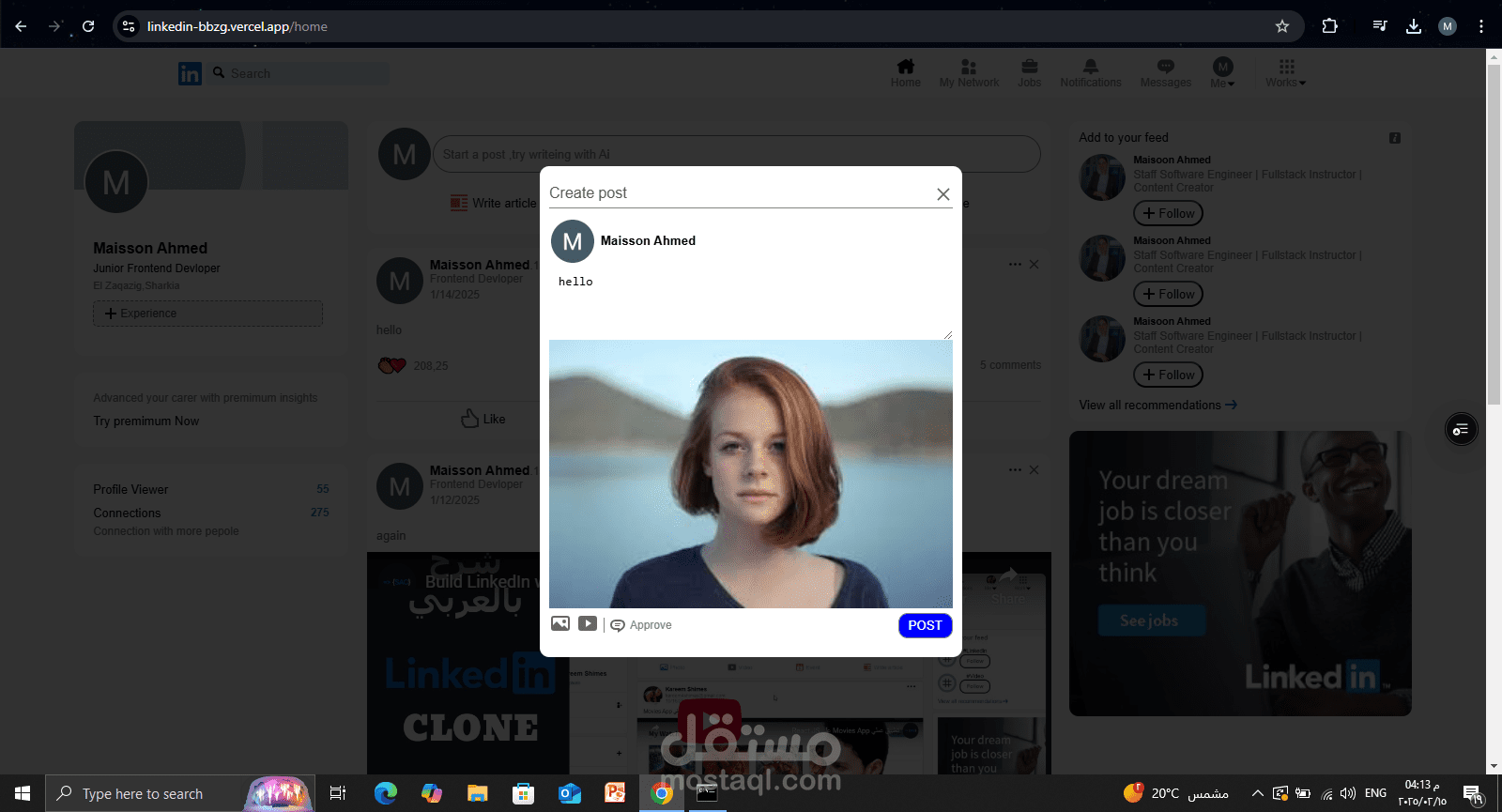Add Experience on the profile card

point(207,314)
